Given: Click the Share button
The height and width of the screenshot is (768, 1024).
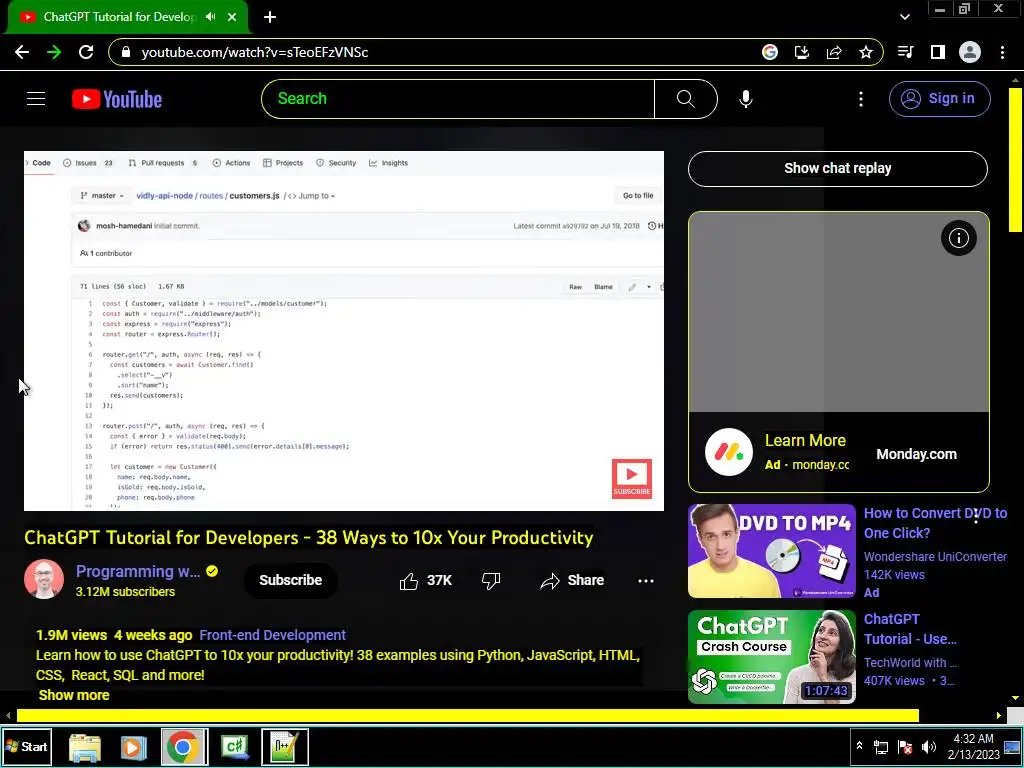Looking at the screenshot, I should point(572,581).
